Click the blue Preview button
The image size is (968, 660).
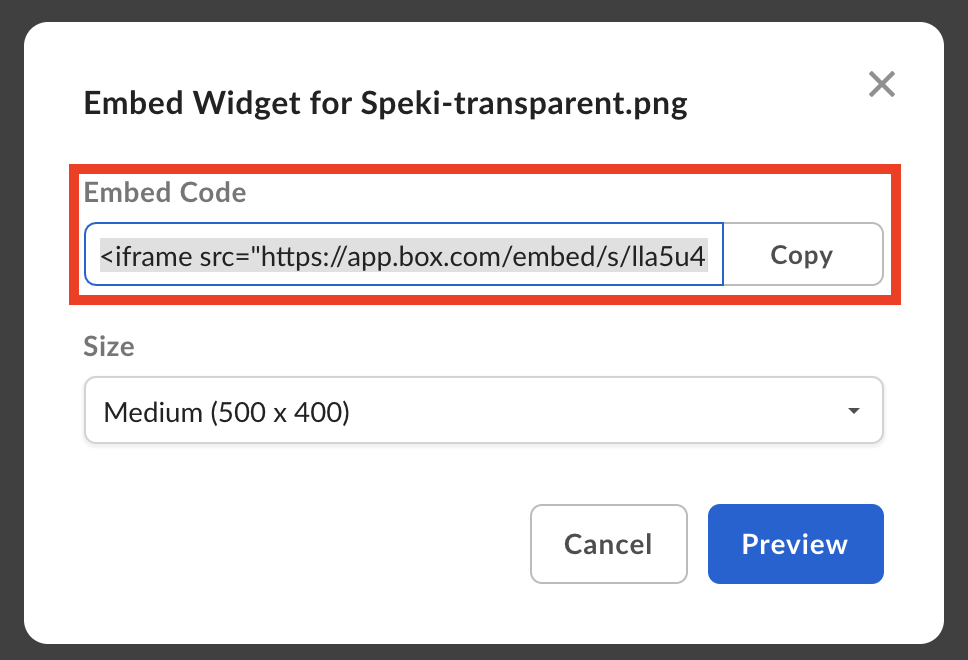pyautogui.click(x=795, y=544)
